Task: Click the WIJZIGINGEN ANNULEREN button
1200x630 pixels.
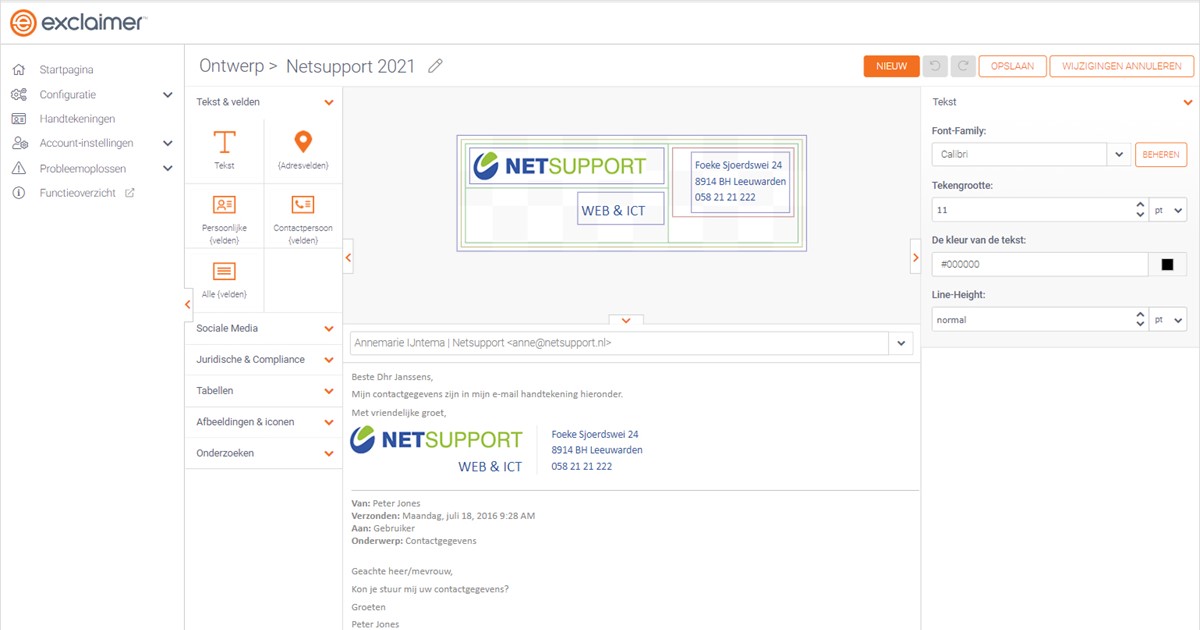Action: 1121,66
